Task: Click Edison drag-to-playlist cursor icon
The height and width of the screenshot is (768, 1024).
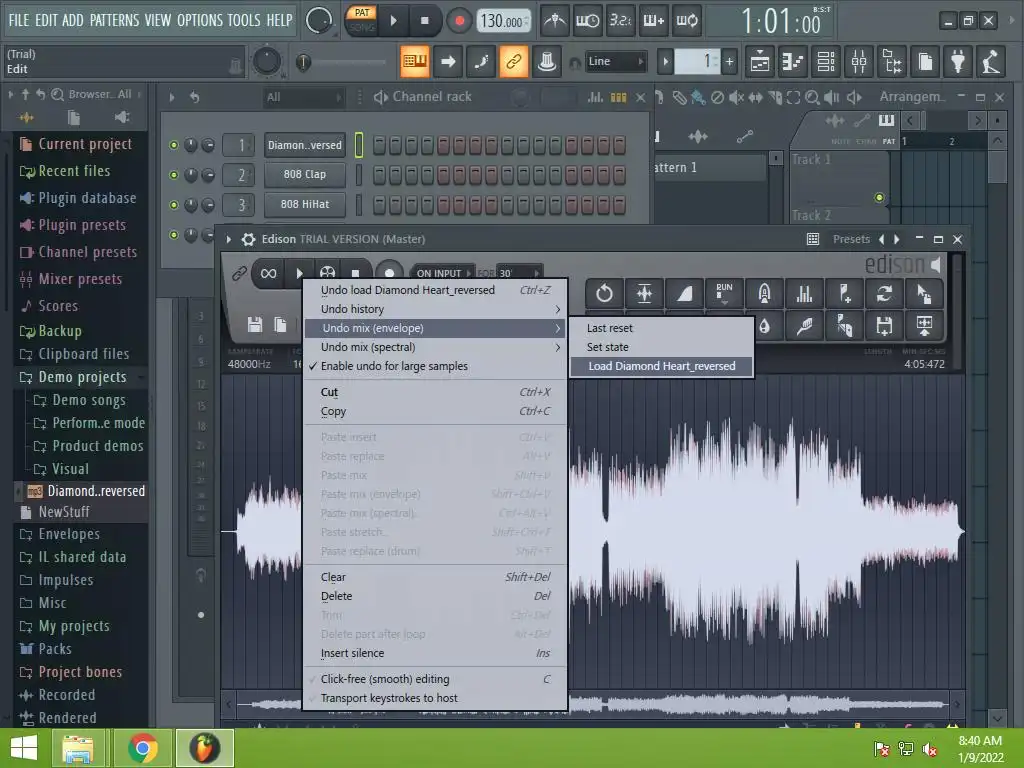Action: point(924,294)
